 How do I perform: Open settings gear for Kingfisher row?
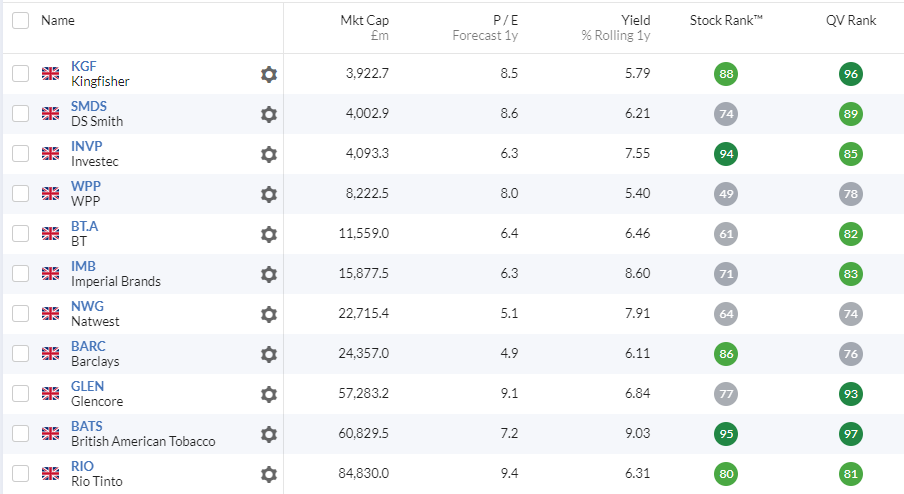coord(269,74)
